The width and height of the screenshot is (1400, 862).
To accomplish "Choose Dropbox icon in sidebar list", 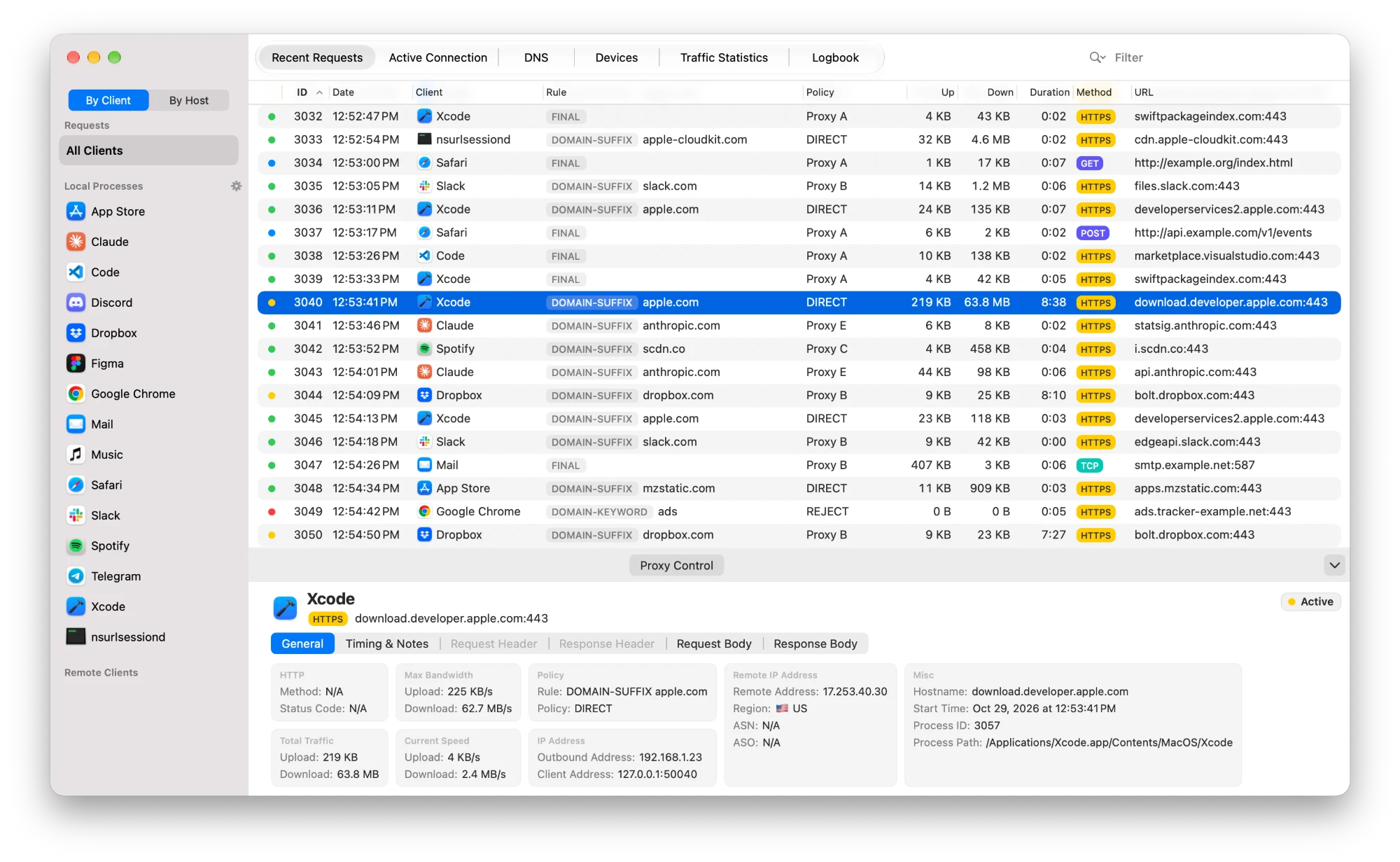I will (x=76, y=333).
